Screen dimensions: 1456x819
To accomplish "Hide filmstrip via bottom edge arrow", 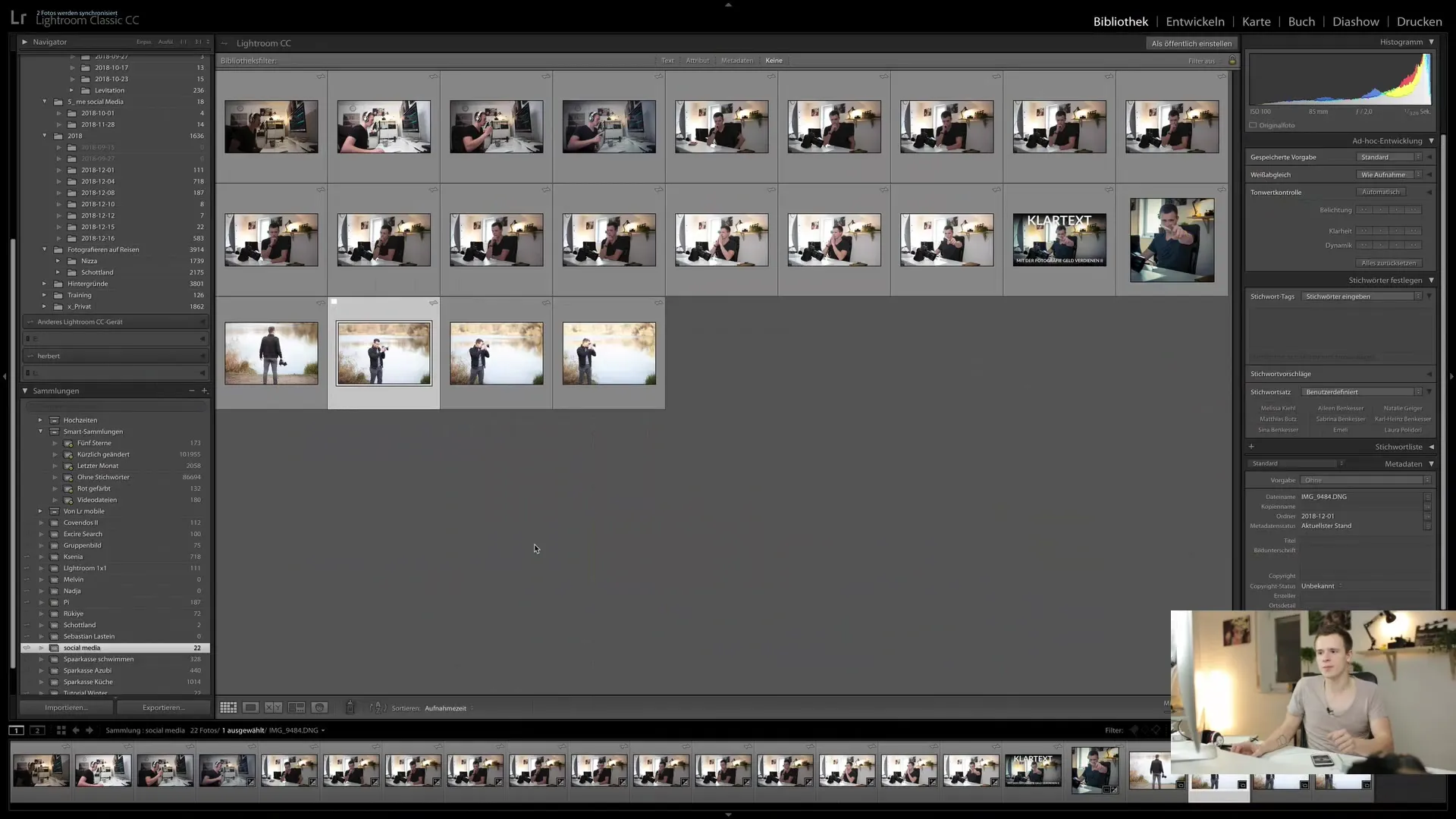I will pyautogui.click(x=728, y=814).
